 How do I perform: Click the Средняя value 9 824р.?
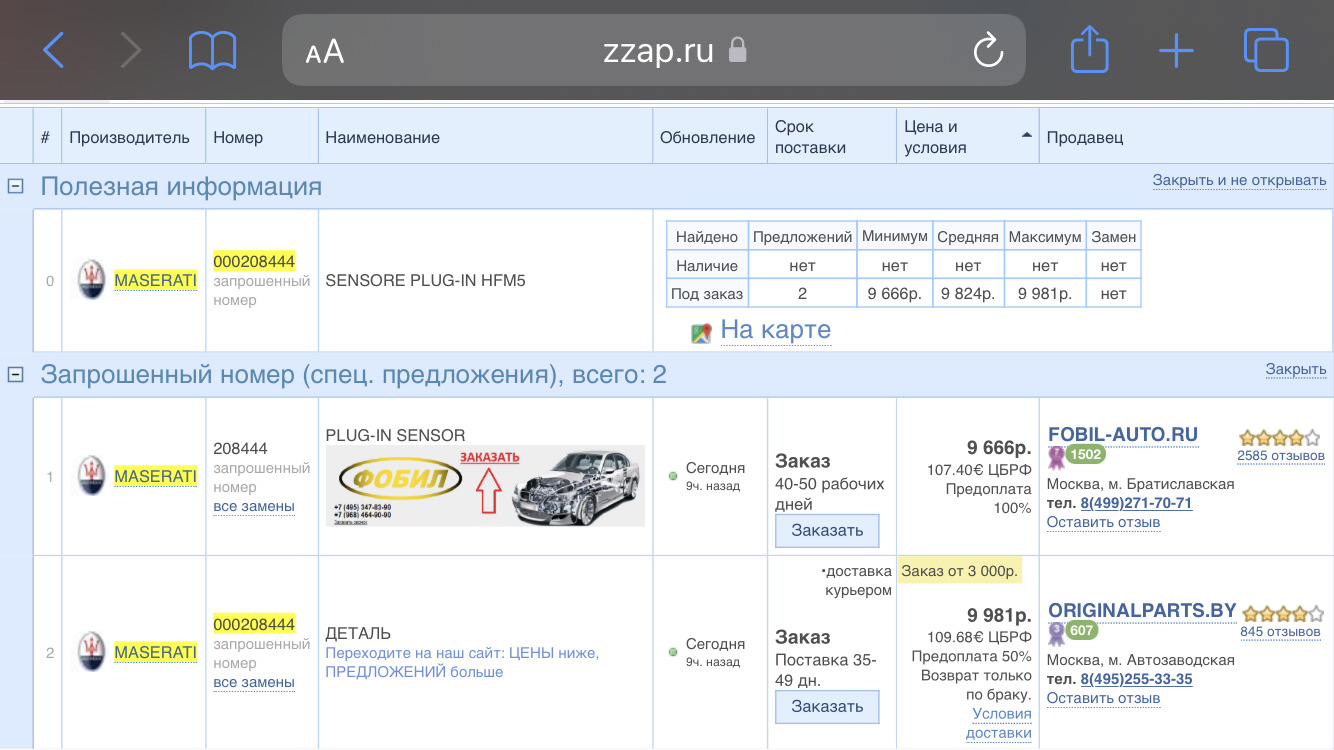tap(968, 294)
